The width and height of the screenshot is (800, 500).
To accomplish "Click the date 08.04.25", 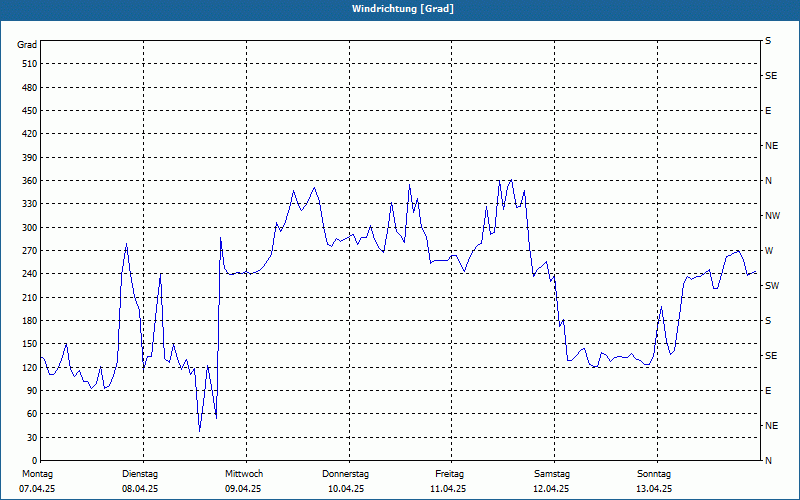I will [140, 489].
